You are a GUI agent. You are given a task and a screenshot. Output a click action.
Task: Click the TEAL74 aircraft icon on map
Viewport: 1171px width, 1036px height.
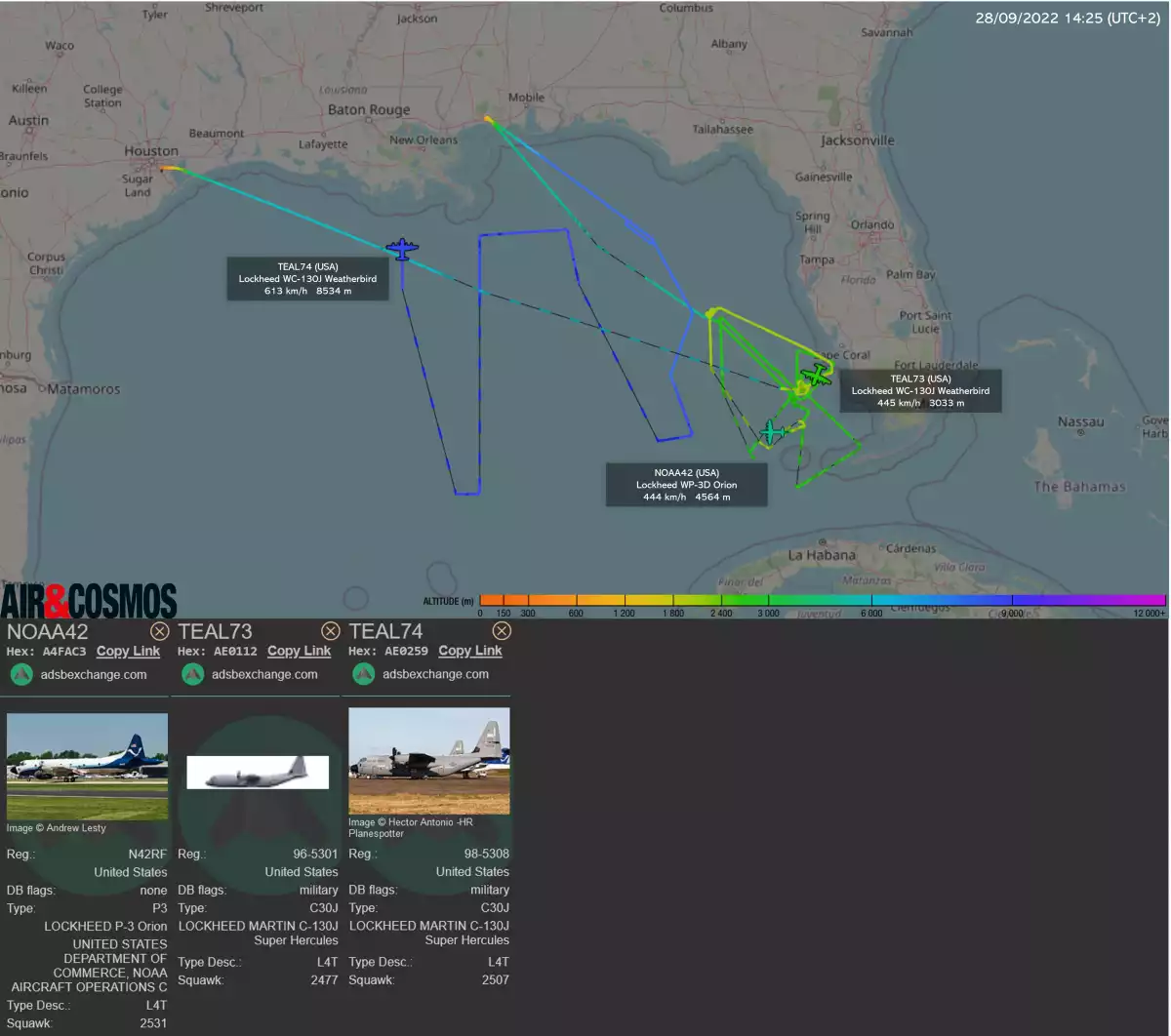coord(401,250)
